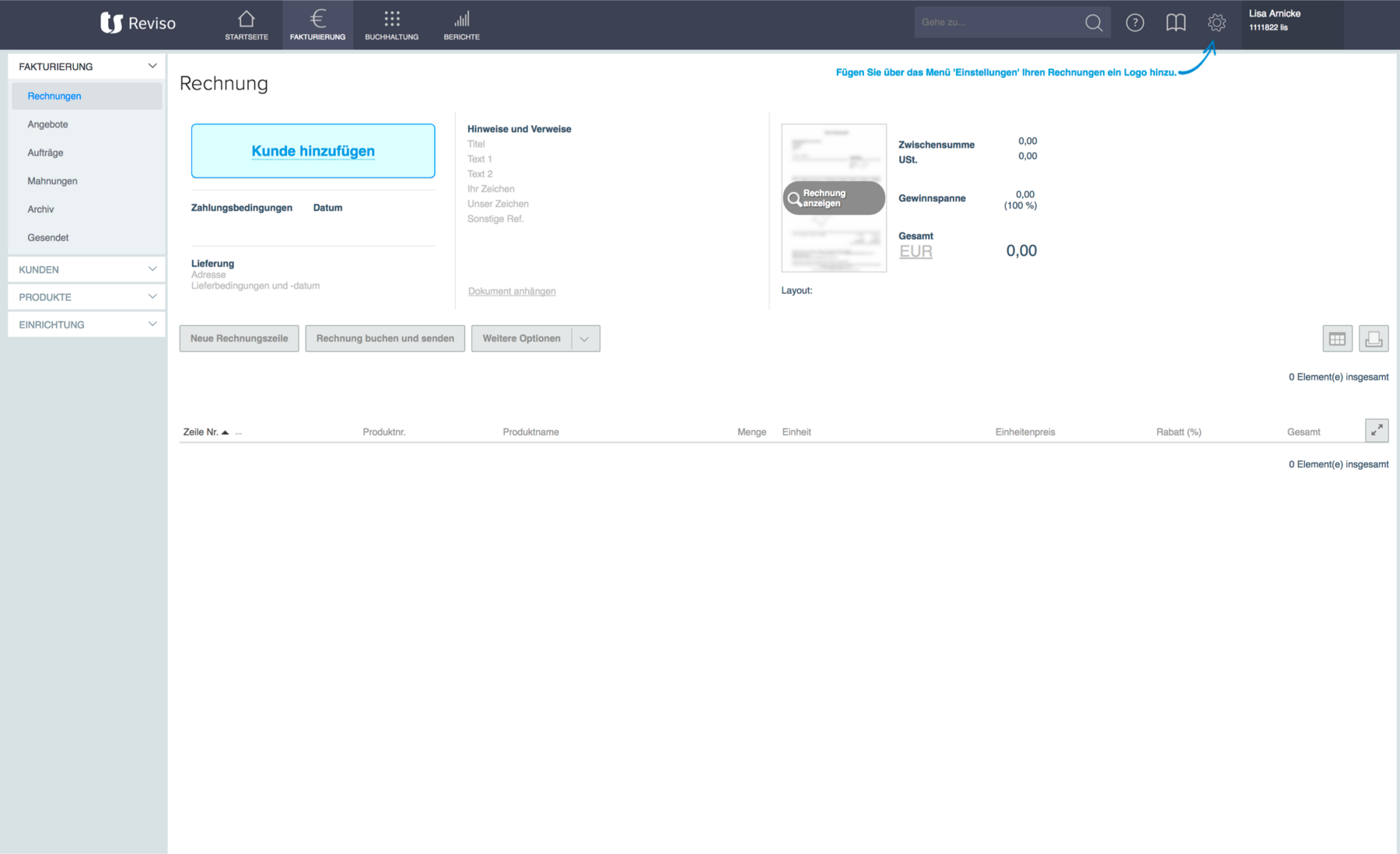Expand the Produkte sidebar section
Viewport: 1400px width, 854px height.
coord(86,297)
